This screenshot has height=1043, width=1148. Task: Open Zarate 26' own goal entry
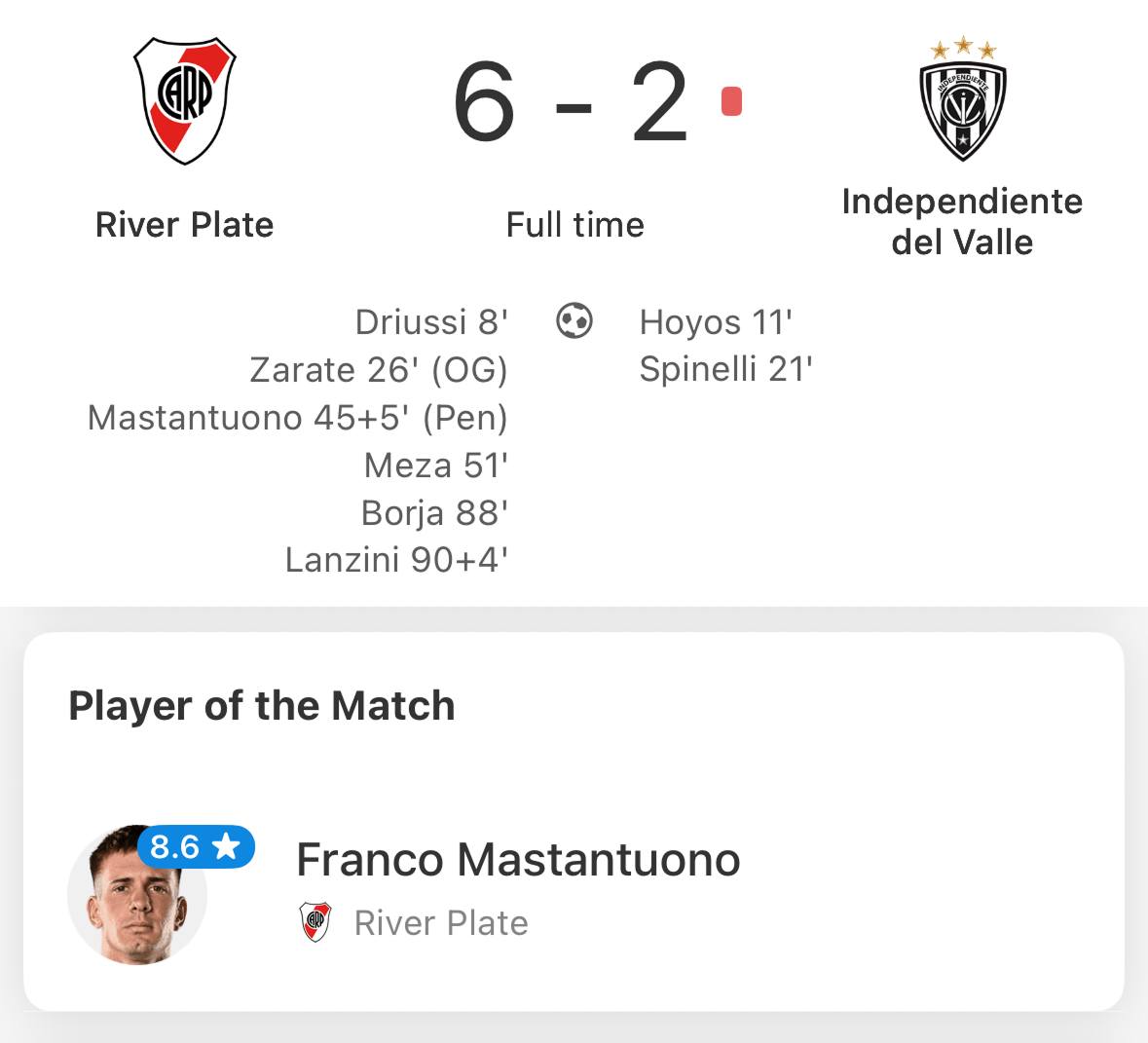point(379,370)
